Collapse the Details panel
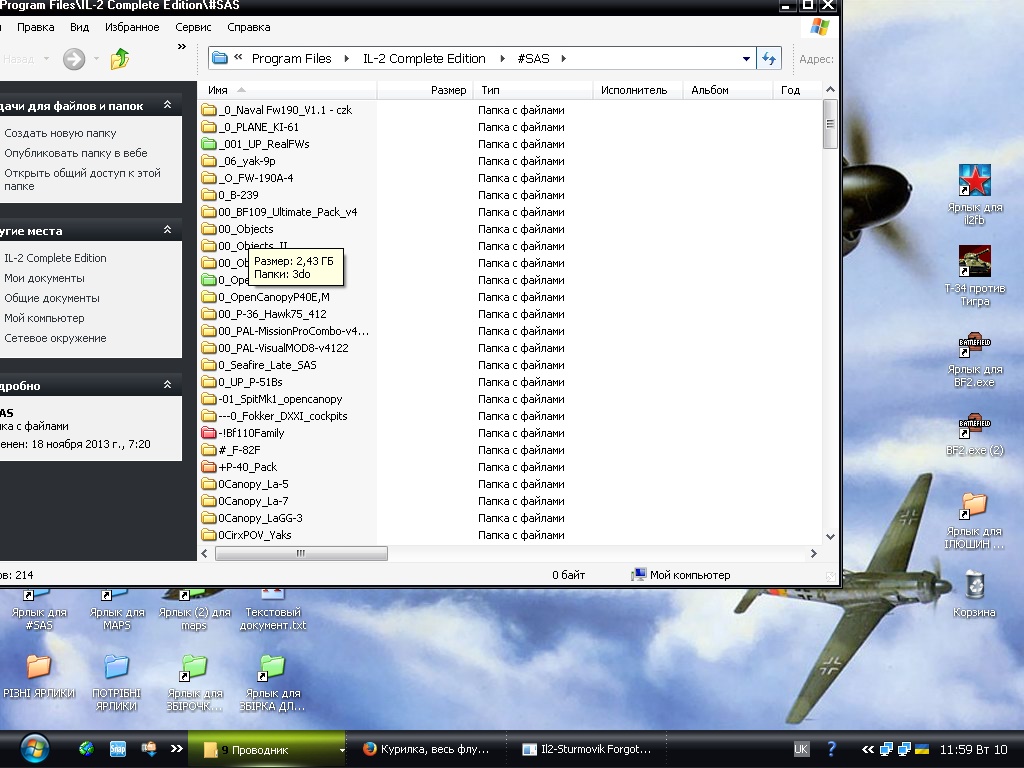The image size is (1024, 768). (x=167, y=385)
